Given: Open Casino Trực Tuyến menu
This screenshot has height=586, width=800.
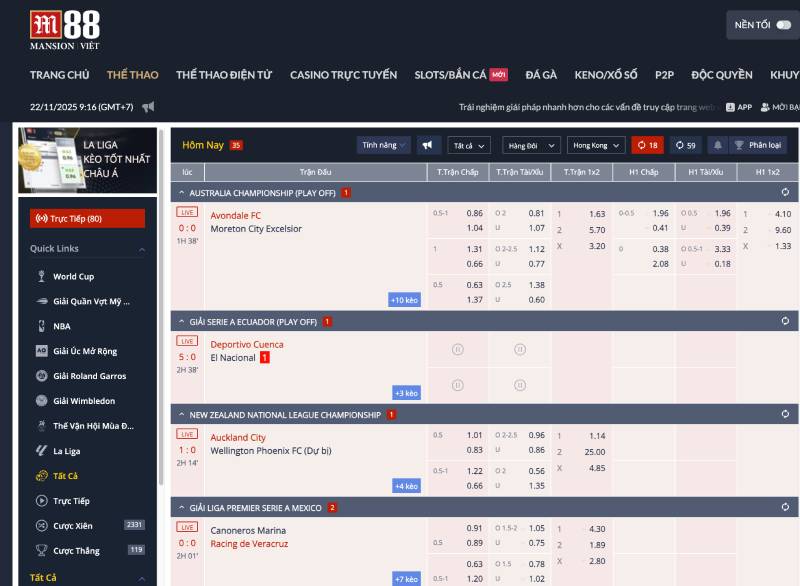Looking at the screenshot, I should (x=343, y=75).
